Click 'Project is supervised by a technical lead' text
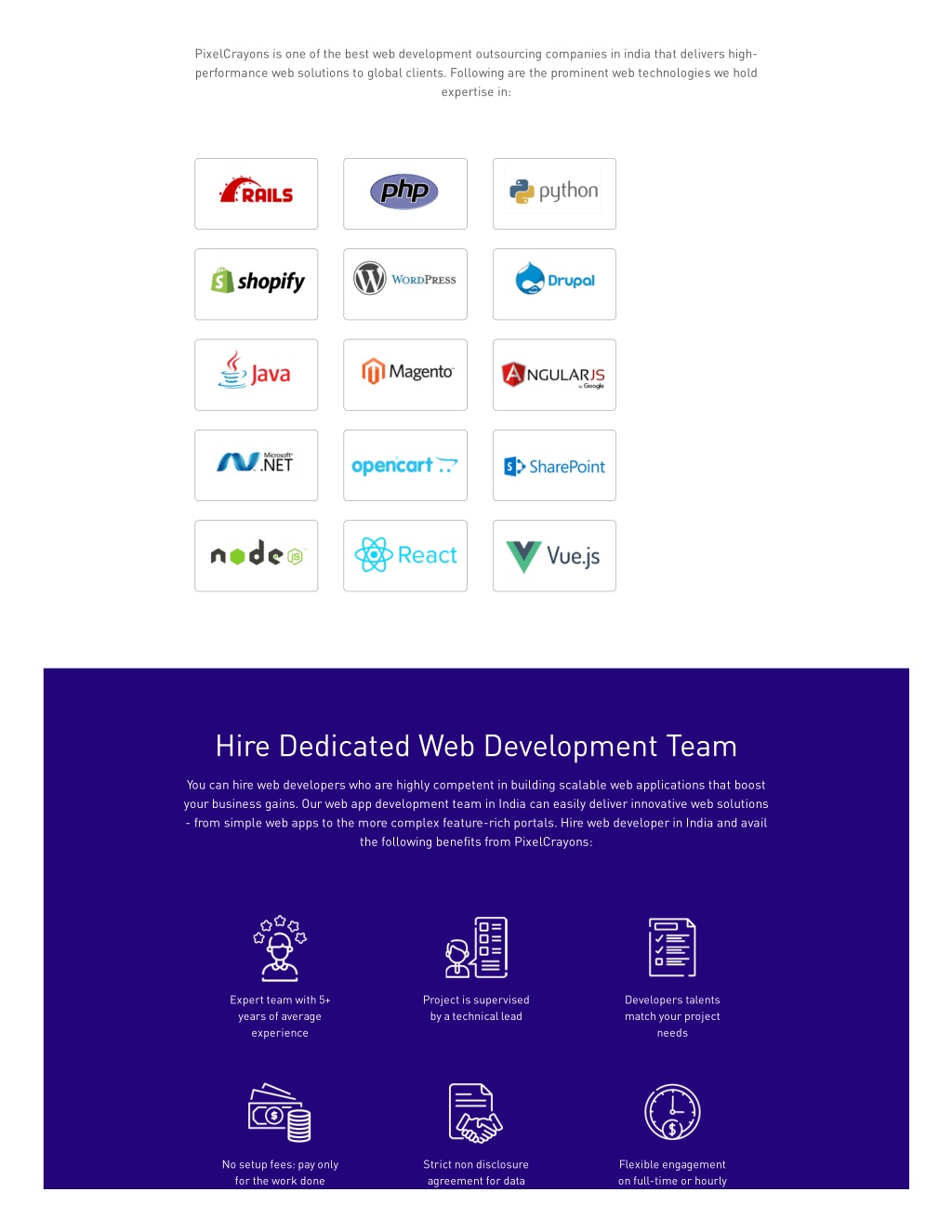Image resolution: width=952 pixels, height=1232 pixels. click(x=476, y=1008)
